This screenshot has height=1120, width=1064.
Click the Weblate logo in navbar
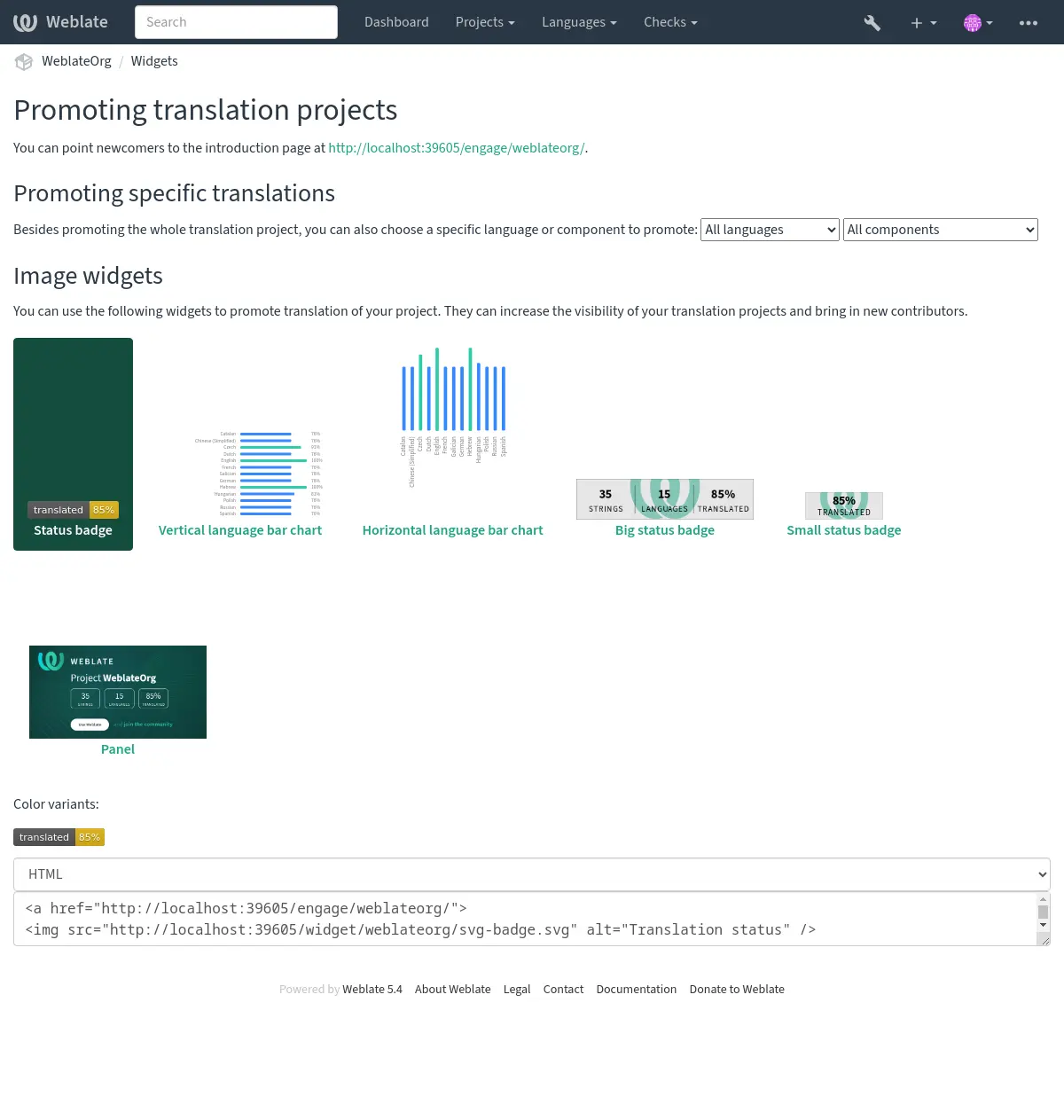[60, 22]
